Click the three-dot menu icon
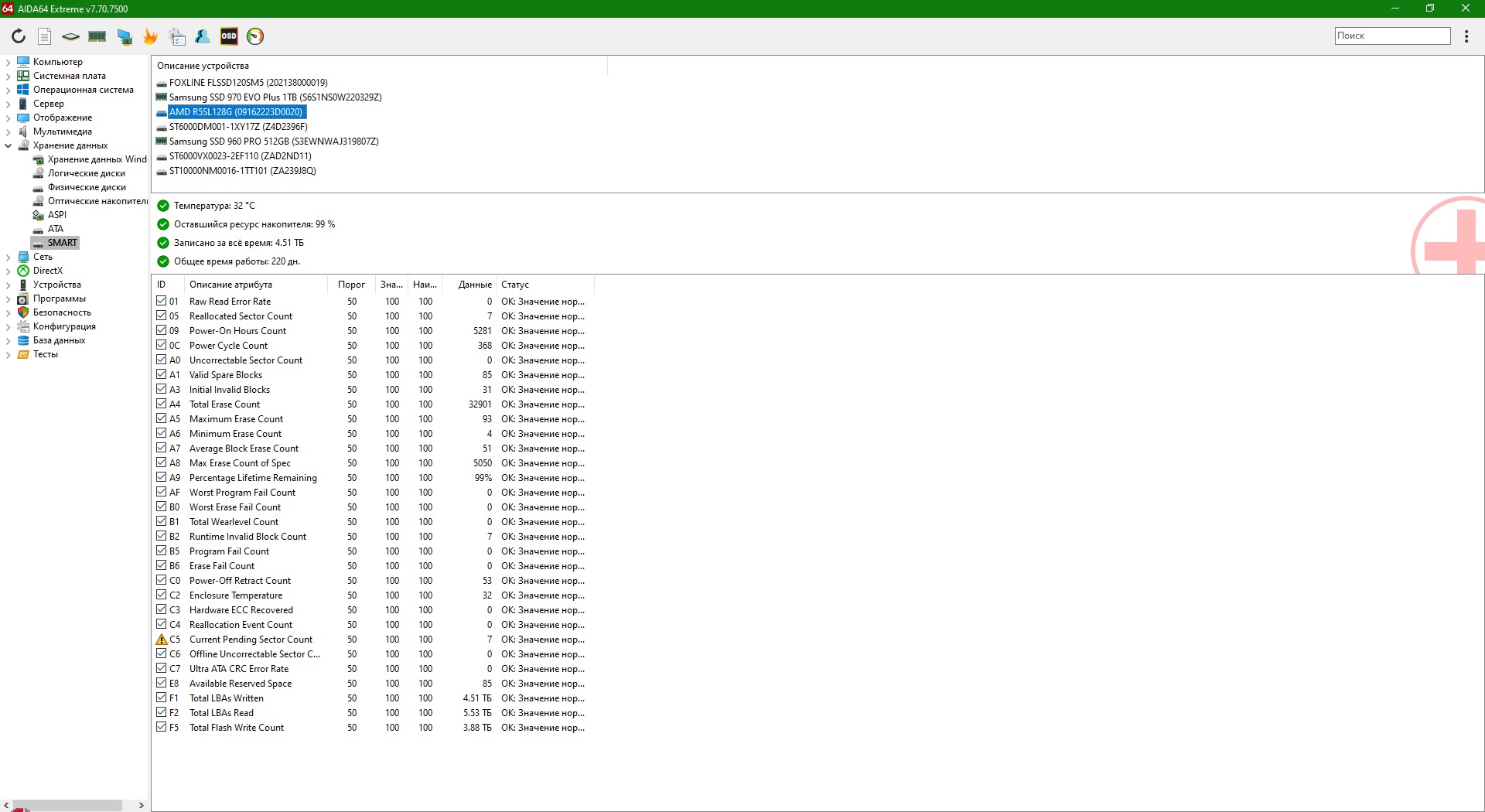 click(x=1466, y=36)
